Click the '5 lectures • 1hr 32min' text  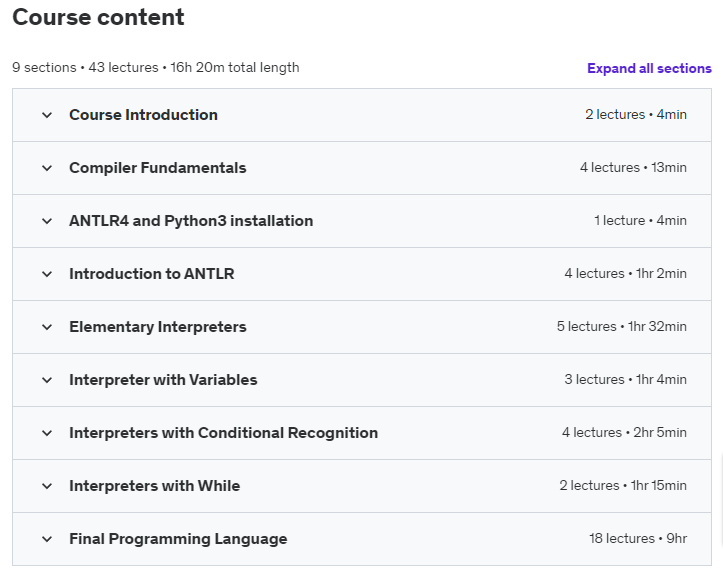coord(622,327)
